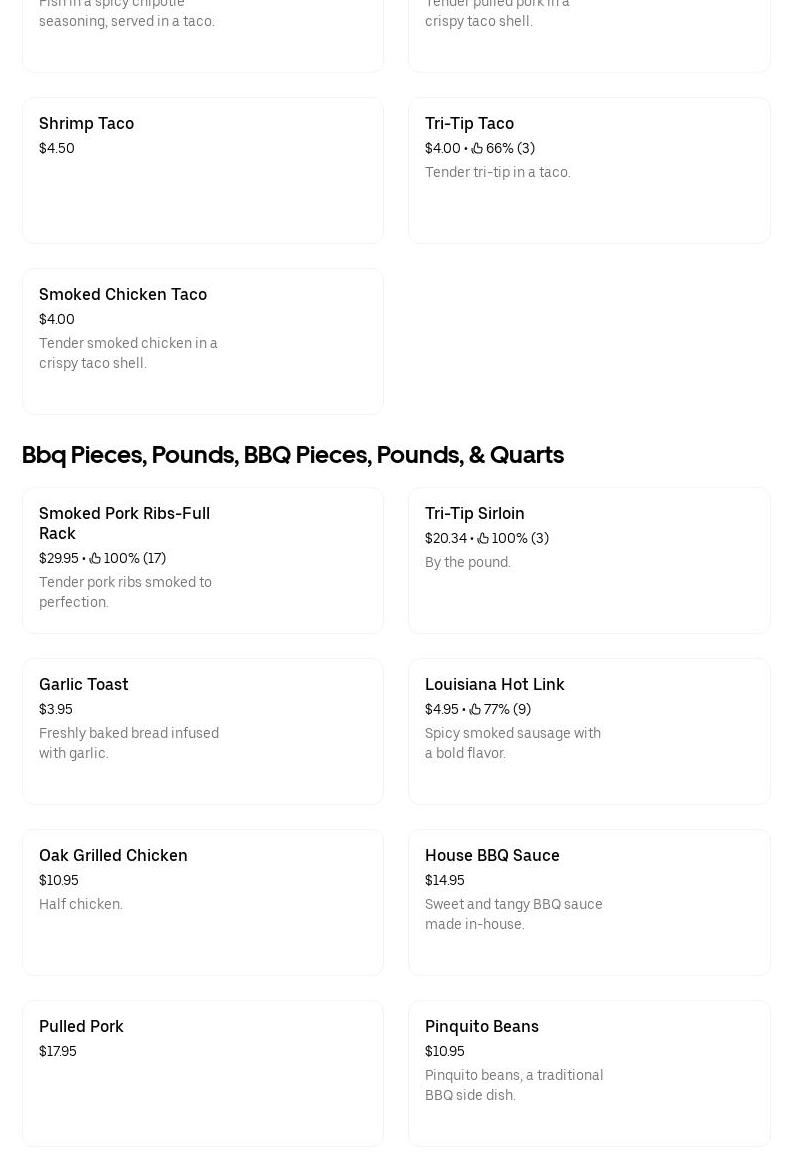Click the $4.50 price on Shrimp Taco
This screenshot has width=804, height=1162.
[56, 148]
